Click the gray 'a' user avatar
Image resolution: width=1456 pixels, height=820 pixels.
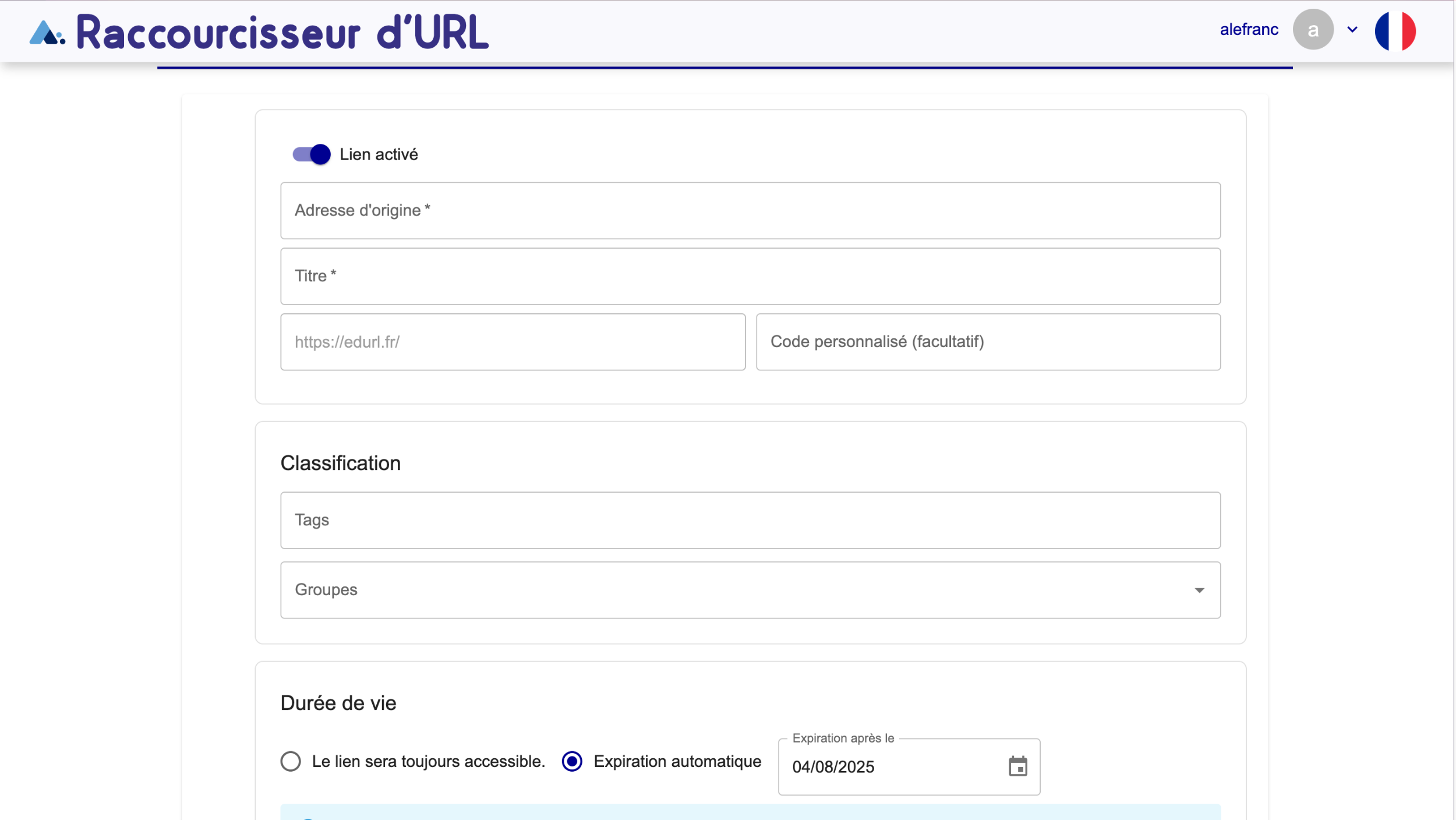tap(1313, 30)
